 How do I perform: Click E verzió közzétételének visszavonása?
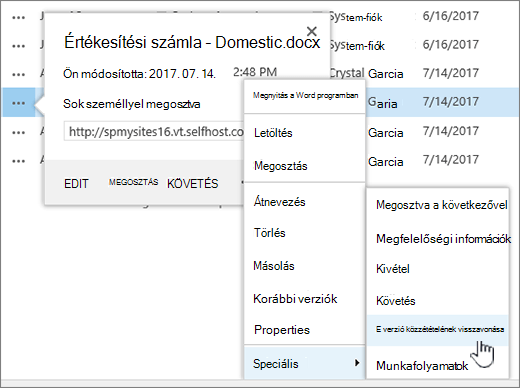pos(438,329)
